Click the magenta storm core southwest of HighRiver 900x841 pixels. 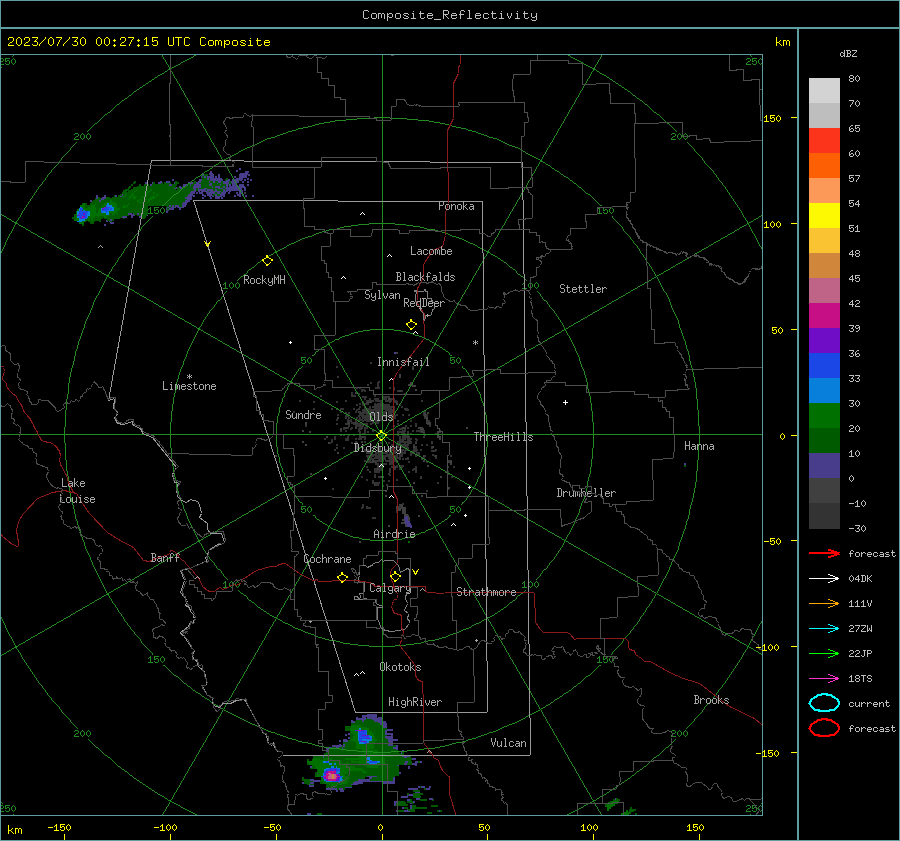click(332, 776)
